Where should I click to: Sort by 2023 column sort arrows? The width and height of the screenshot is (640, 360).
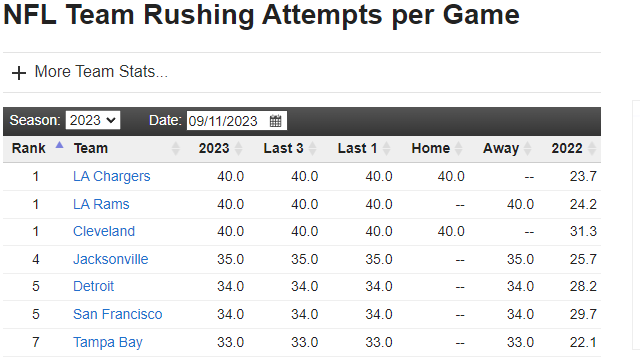pos(239,148)
